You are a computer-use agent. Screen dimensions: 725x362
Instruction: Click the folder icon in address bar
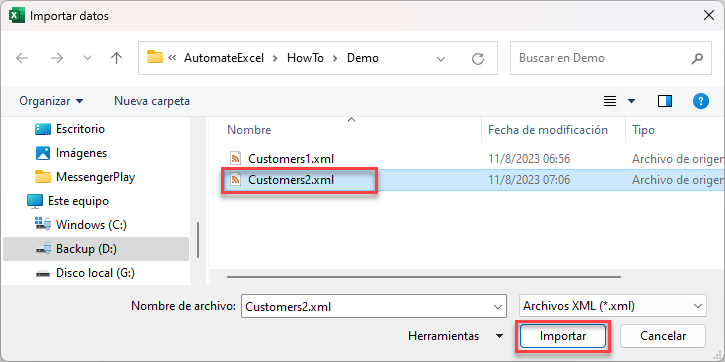pyautogui.click(x=155, y=57)
